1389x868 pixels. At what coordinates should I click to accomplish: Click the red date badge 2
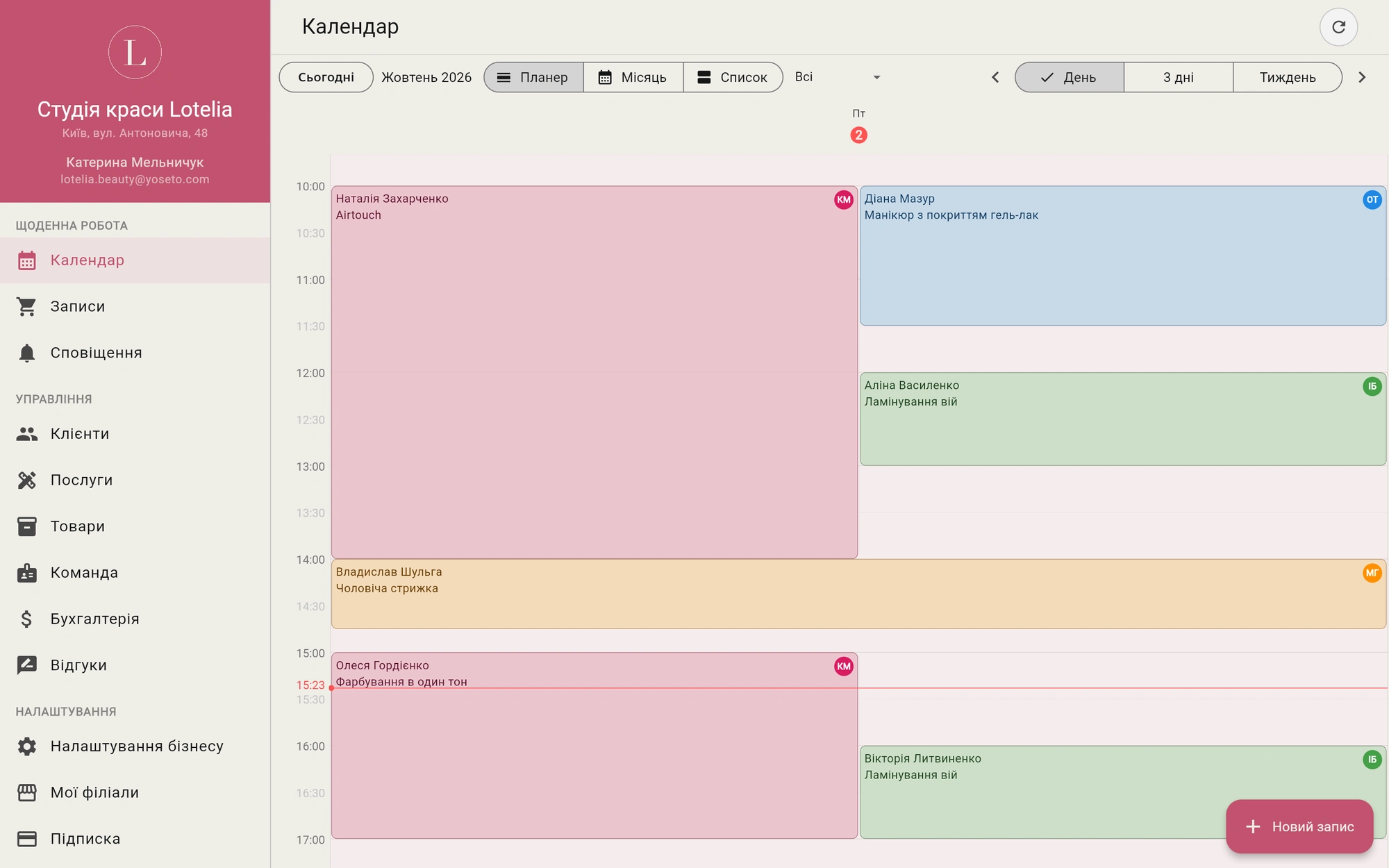pyautogui.click(x=858, y=135)
